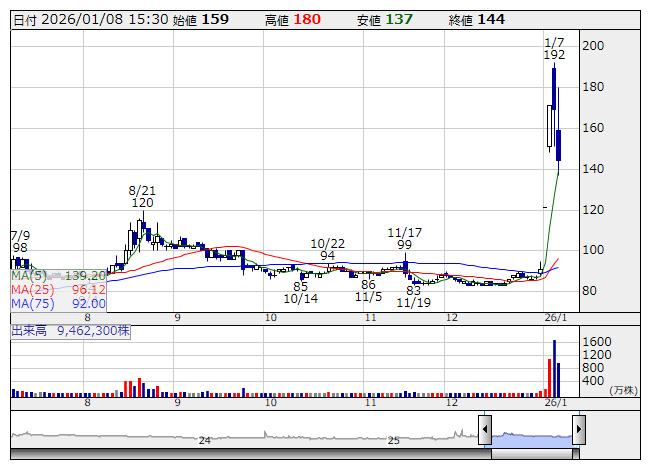Click the 11/17 high annotation of 99
653x470 pixels.
(405, 238)
